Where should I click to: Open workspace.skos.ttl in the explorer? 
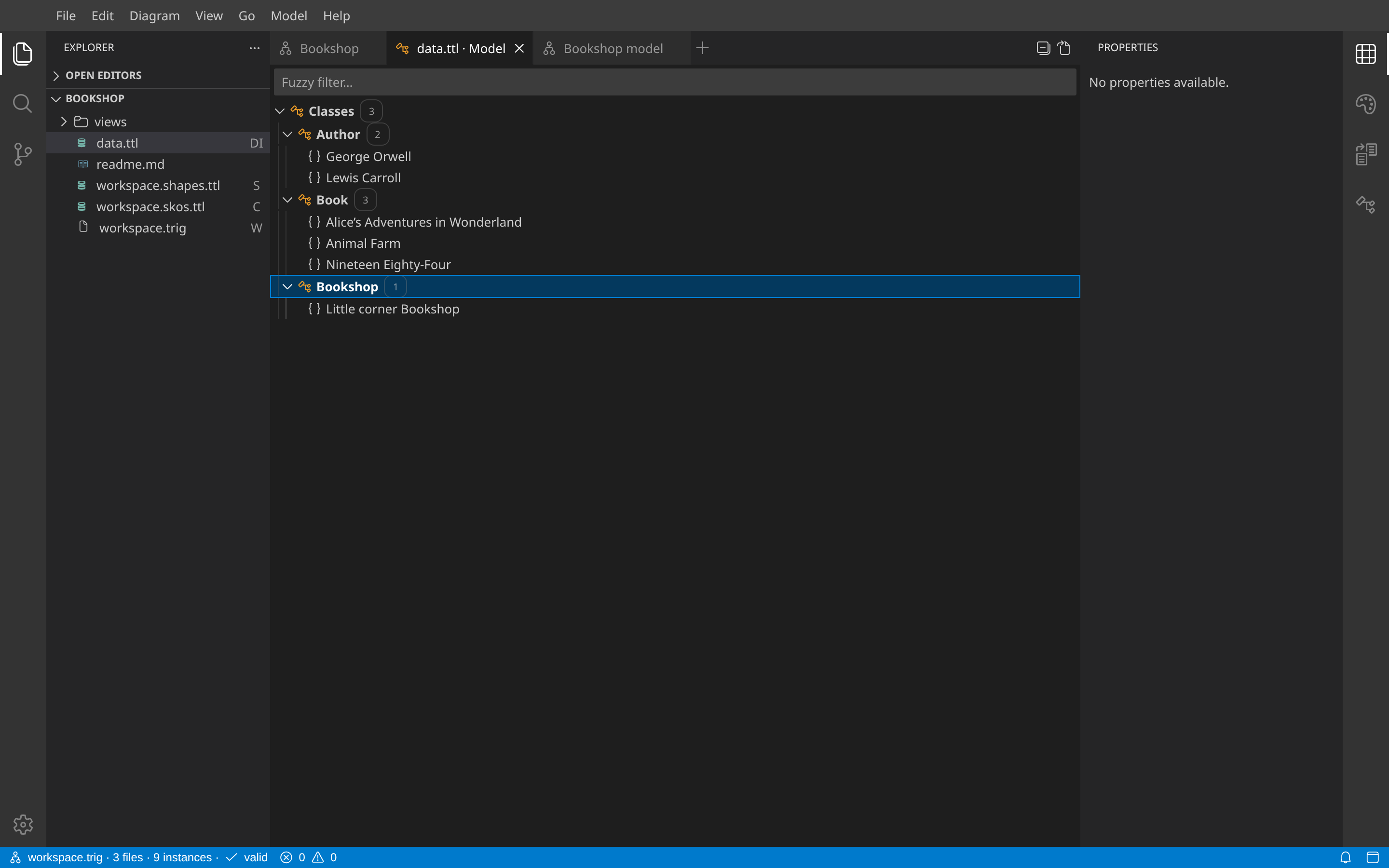click(158, 207)
